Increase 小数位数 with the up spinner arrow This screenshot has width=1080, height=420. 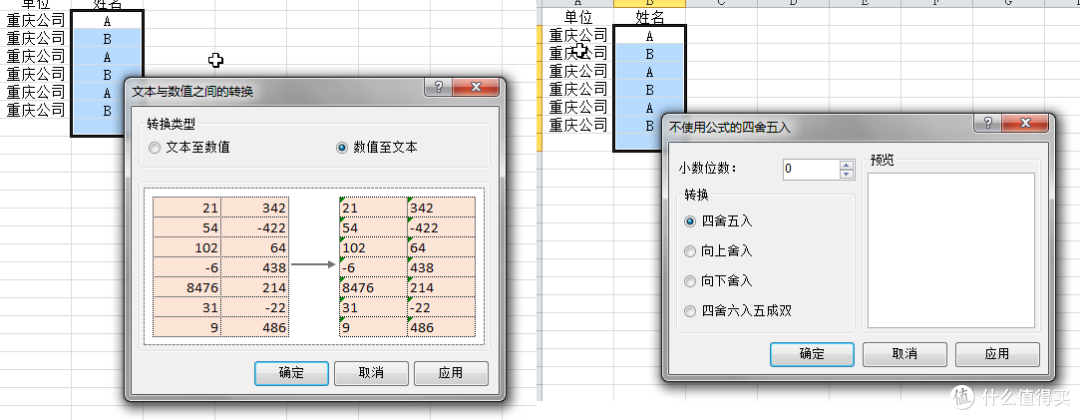click(847, 165)
